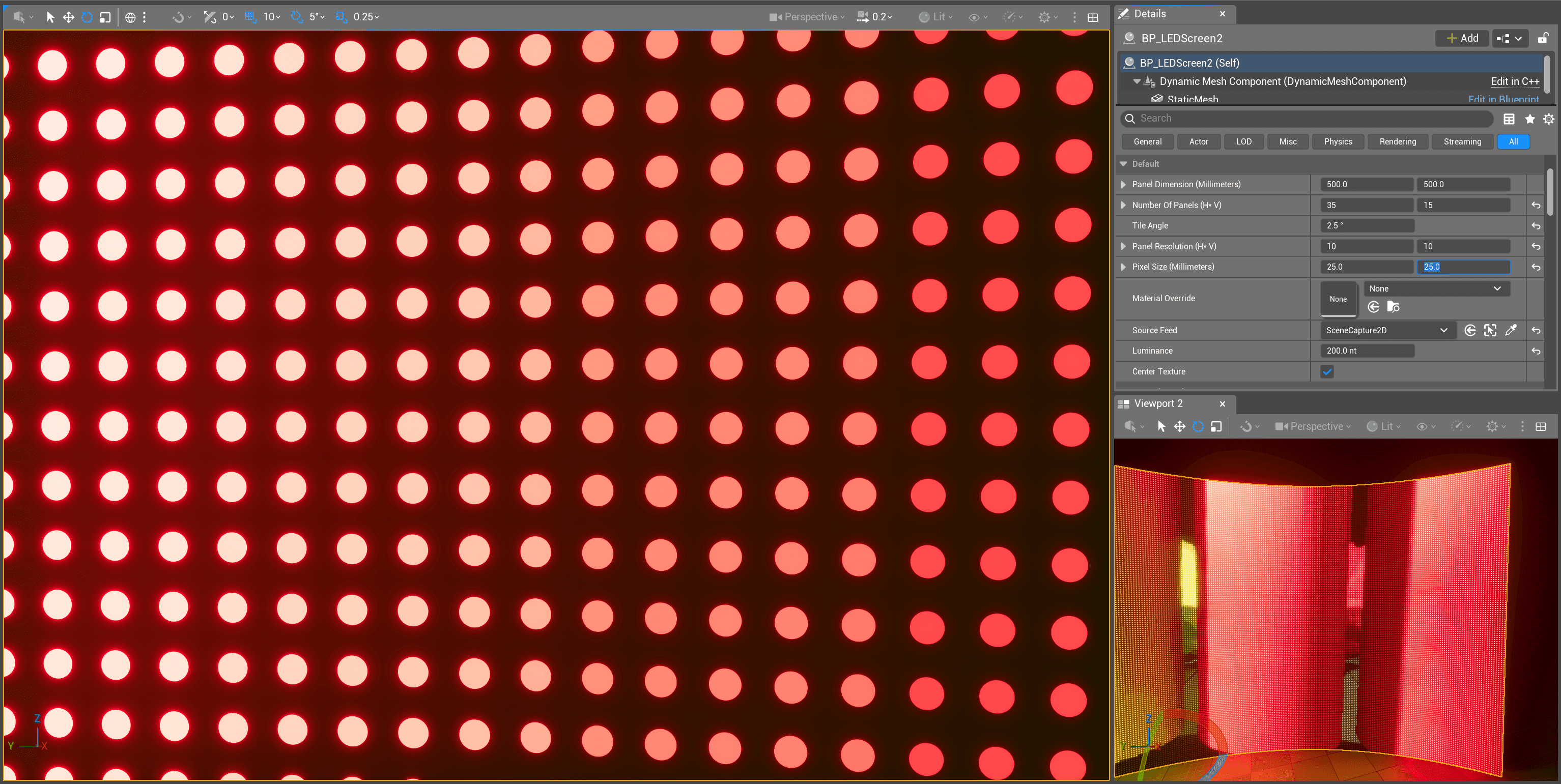Viewport: 1561px width, 784px height.
Task: Click the Material Override None thumbnail
Action: [1338, 299]
